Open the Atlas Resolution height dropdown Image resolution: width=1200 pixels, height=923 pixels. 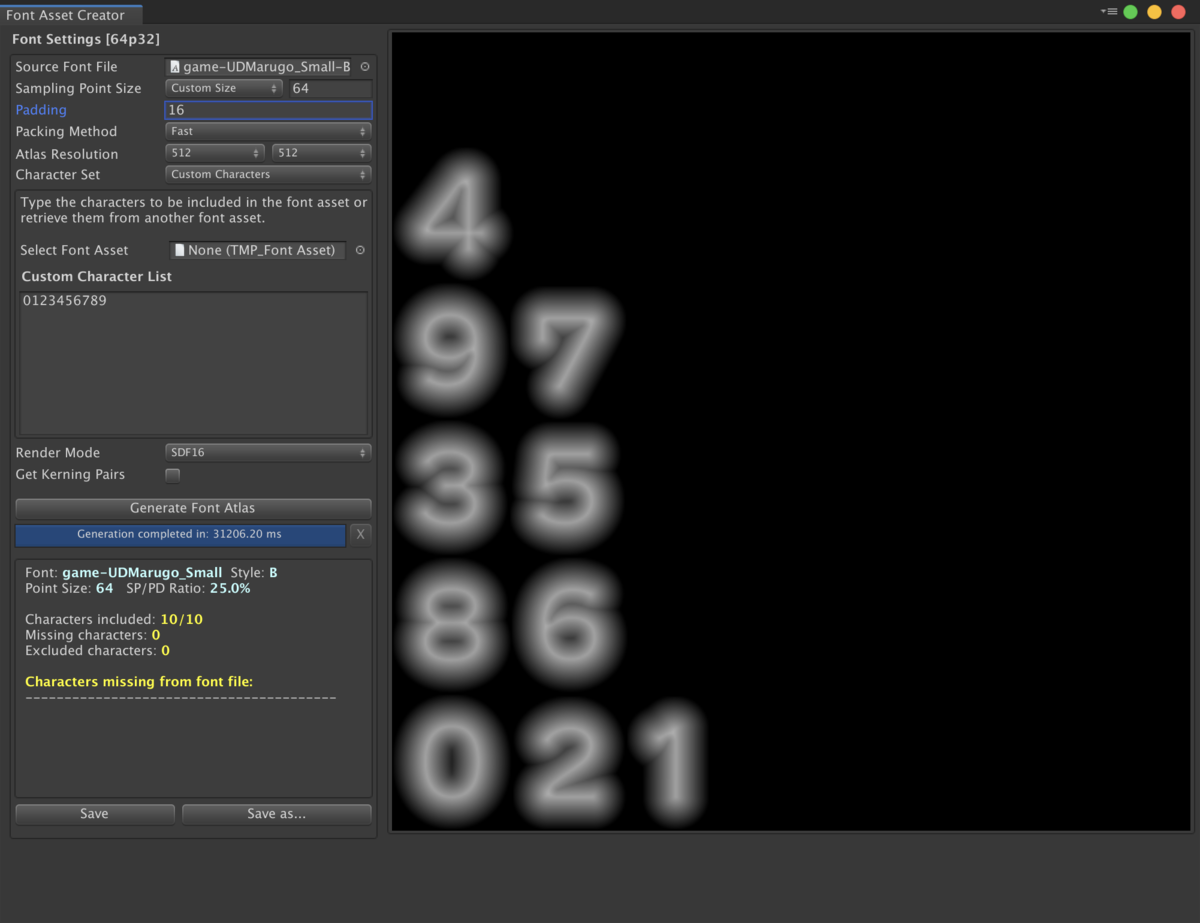[x=322, y=153]
